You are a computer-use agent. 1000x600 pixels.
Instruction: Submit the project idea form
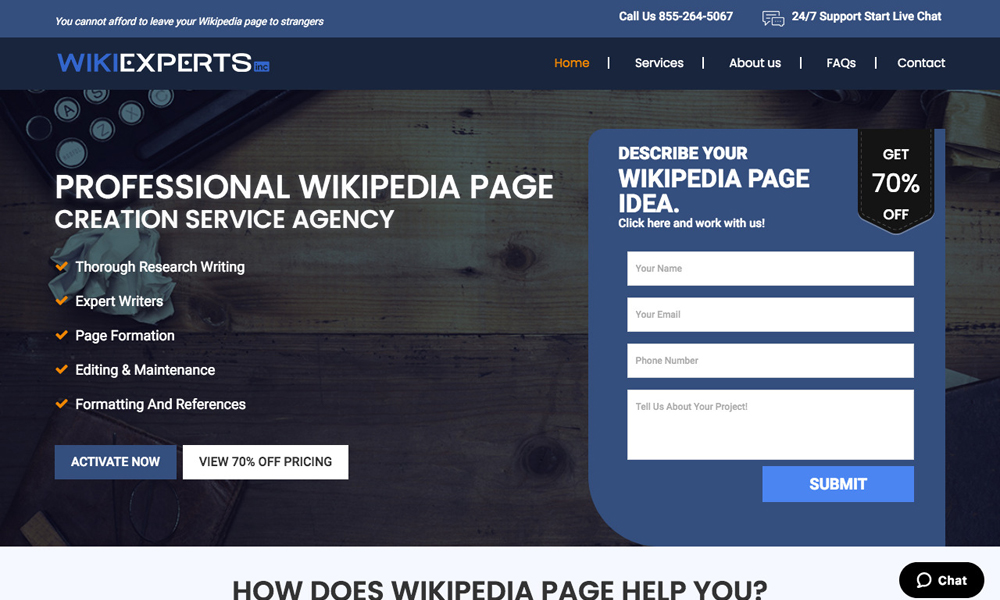837,484
